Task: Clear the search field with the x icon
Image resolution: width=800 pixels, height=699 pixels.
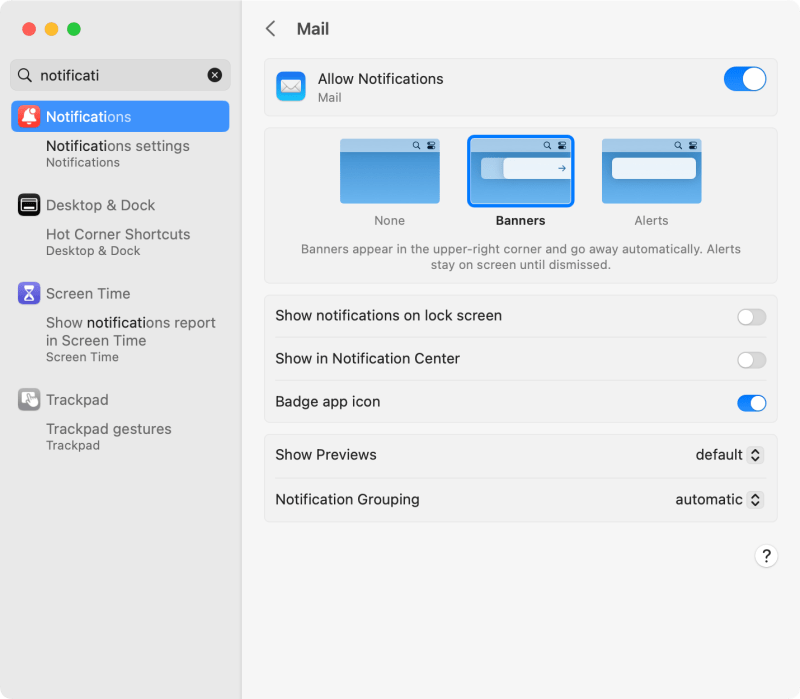Action: (215, 75)
